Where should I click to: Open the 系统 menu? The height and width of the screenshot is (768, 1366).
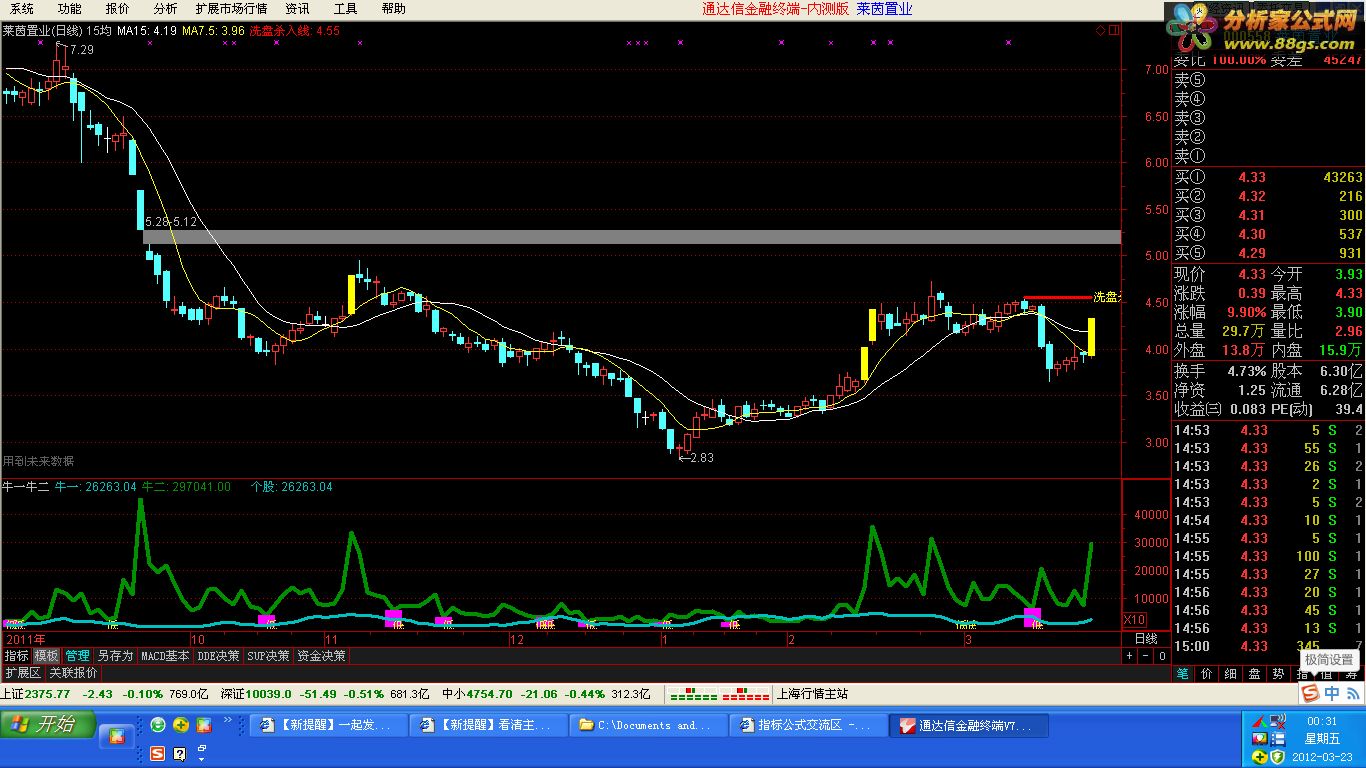(x=22, y=9)
